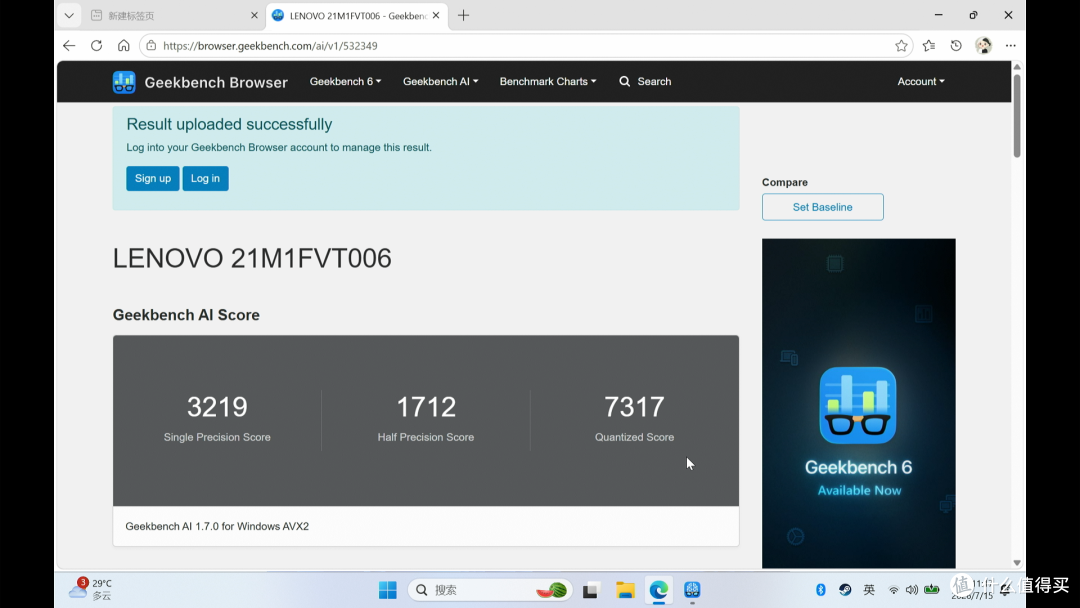This screenshot has height=608, width=1080.
Task: Click the Set Baseline button
Action: 822,207
